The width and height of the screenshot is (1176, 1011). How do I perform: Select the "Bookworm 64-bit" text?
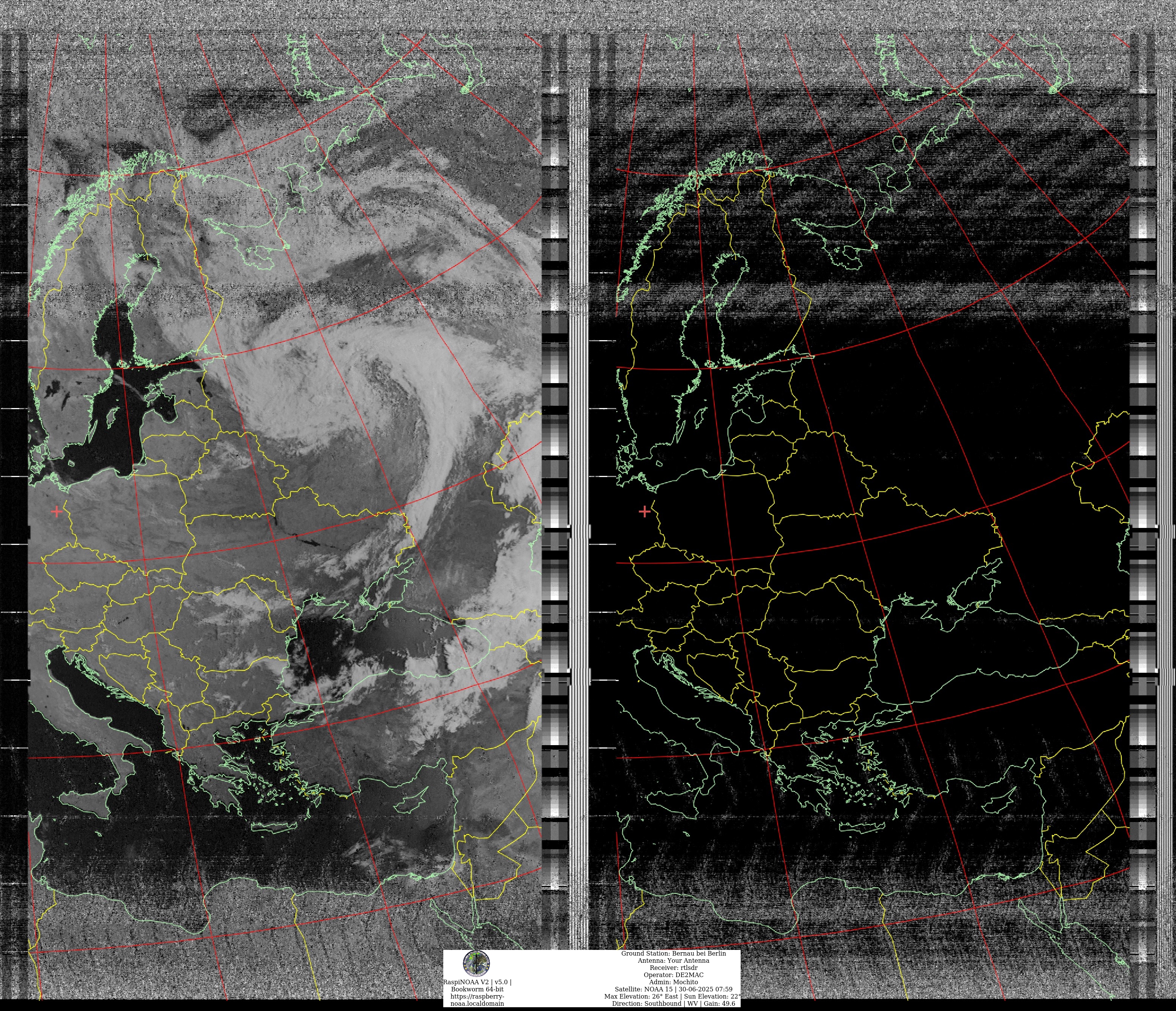coord(477,990)
